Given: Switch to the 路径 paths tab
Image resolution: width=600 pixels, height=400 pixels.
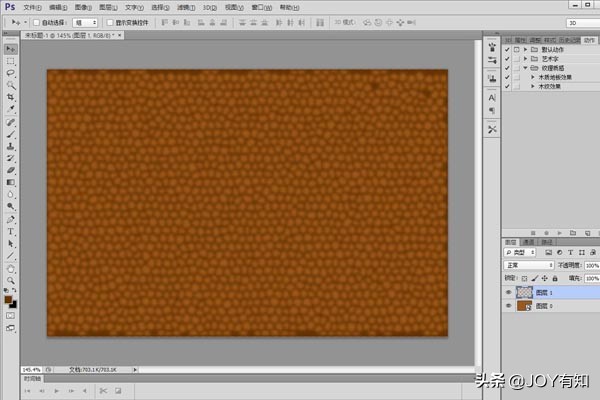Looking at the screenshot, I should pos(547,242).
